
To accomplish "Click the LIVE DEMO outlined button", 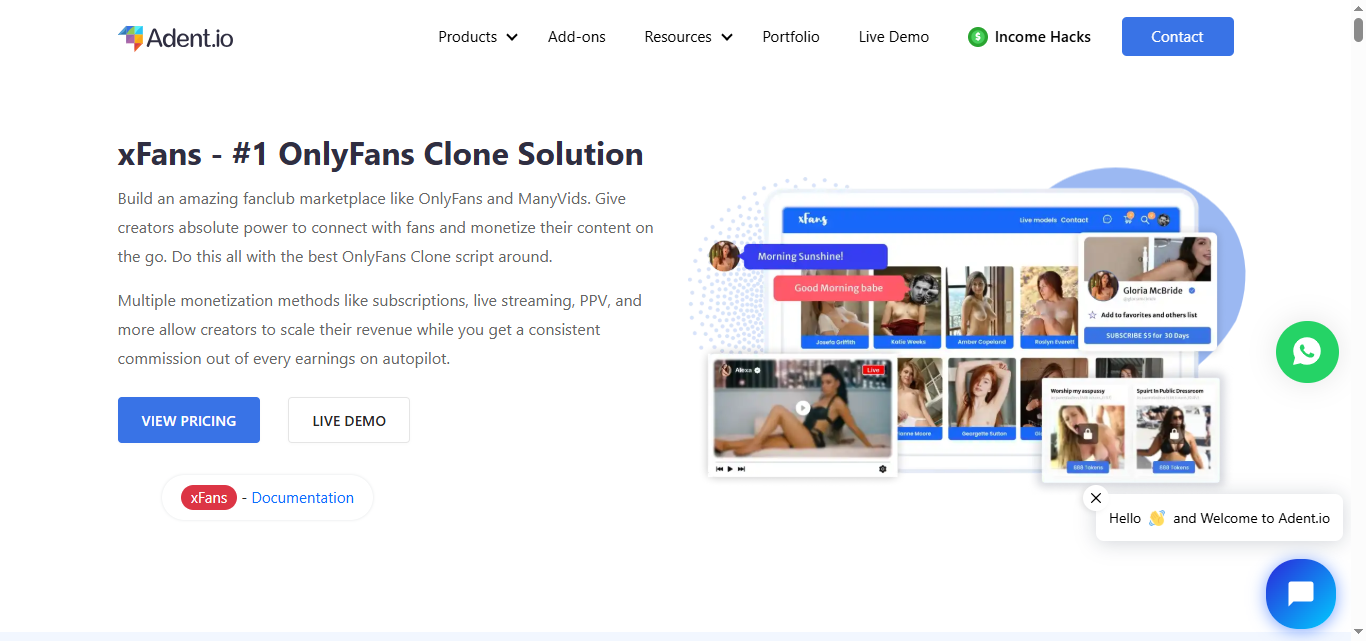I will [349, 420].
